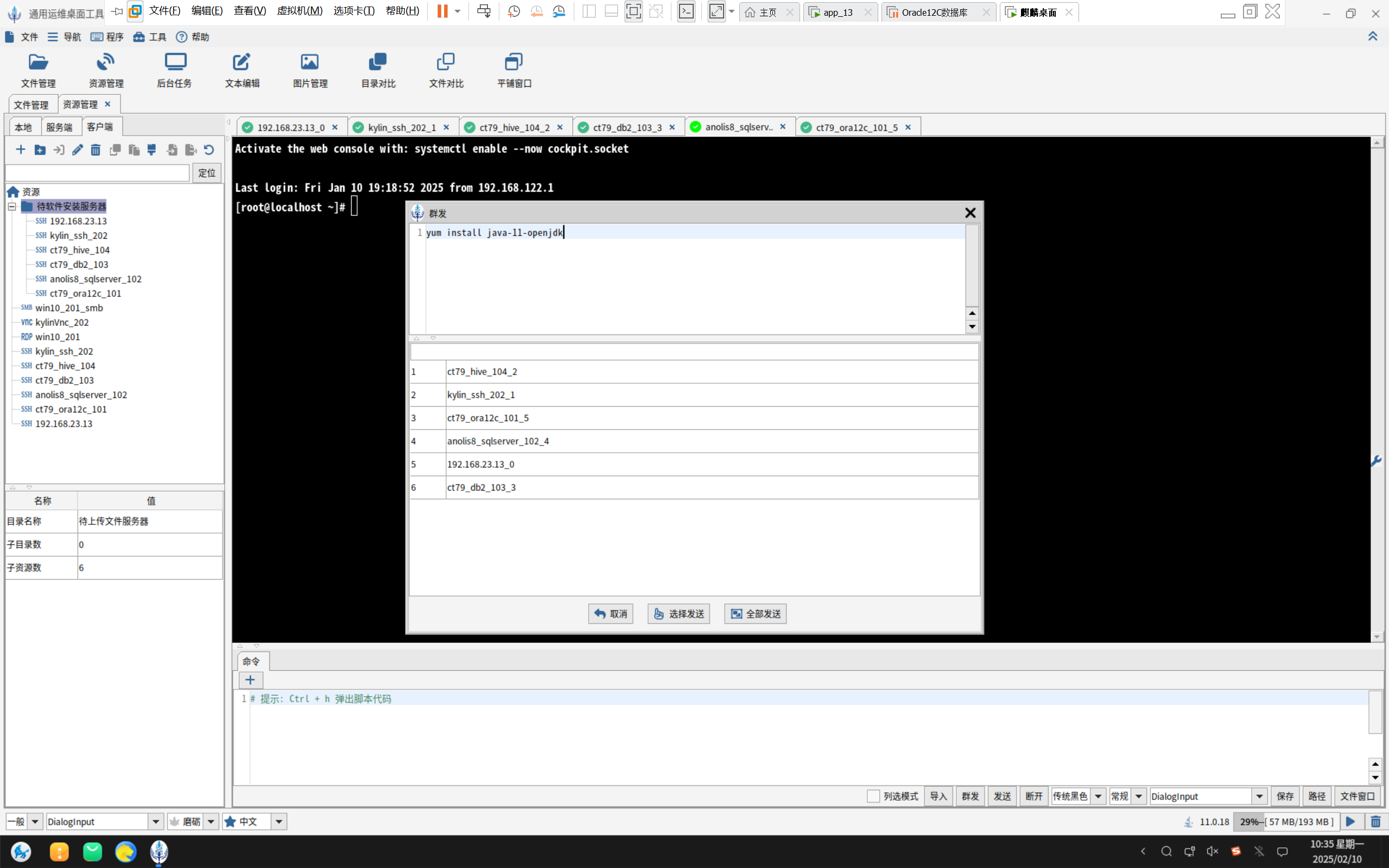The height and width of the screenshot is (868, 1389).
Task: Click the refresh icon in resource toolbar
Action: 209,150
